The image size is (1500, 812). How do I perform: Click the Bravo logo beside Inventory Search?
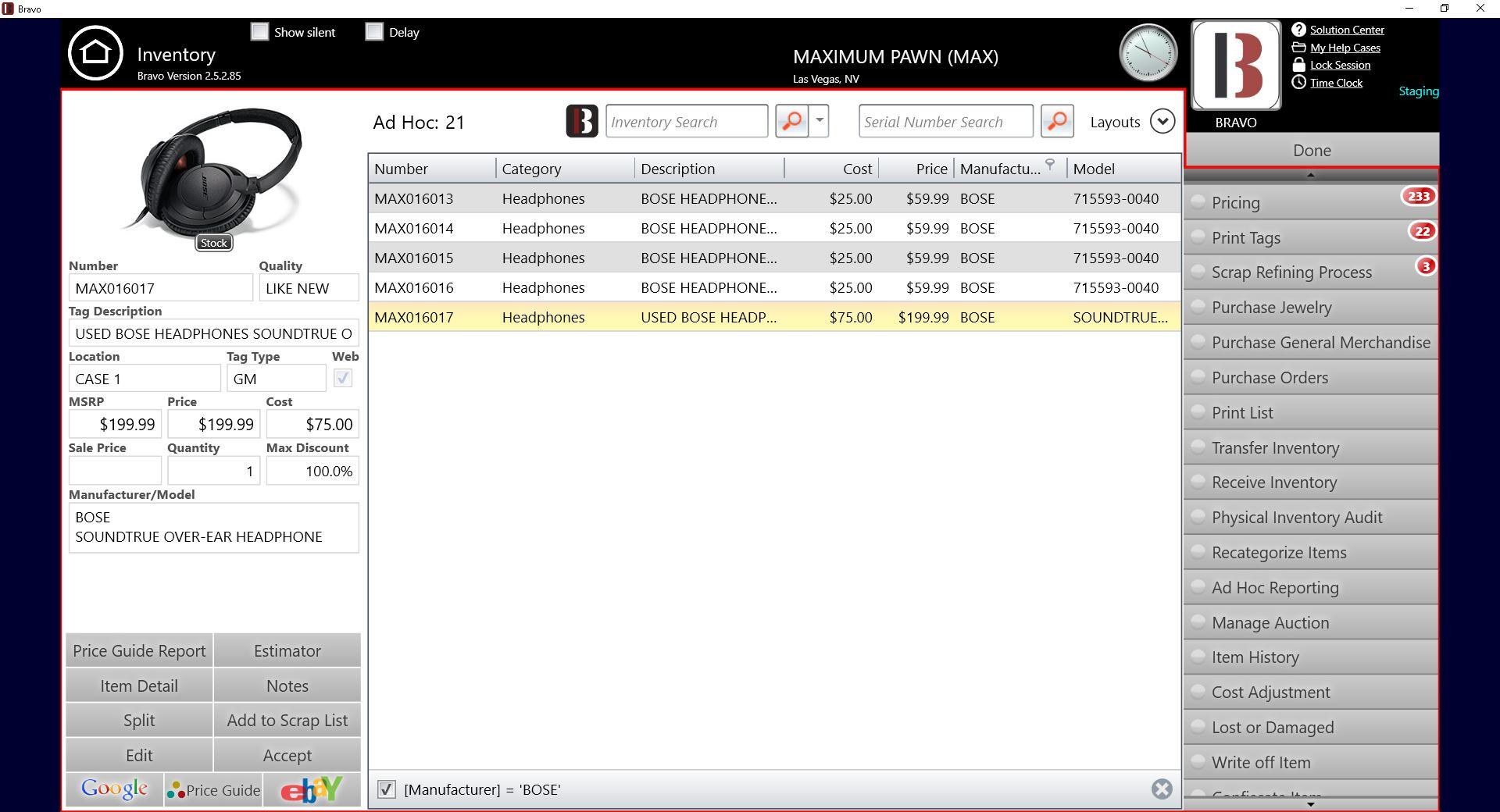582,121
